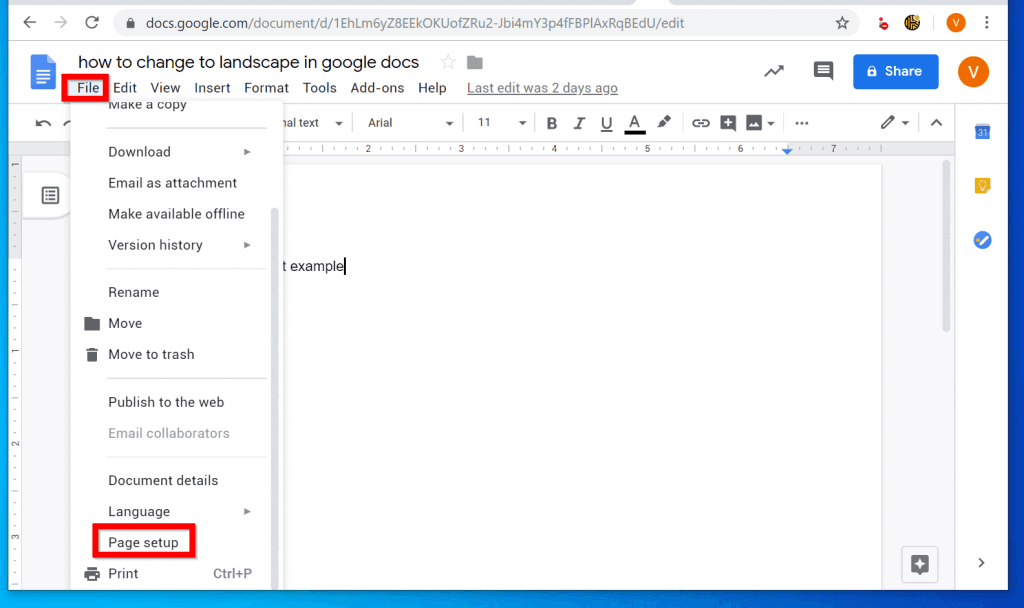Image resolution: width=1024 pixels, height=608 pixels.
Task: Choose Email as attachment
Action: click(x=172, y=183)
